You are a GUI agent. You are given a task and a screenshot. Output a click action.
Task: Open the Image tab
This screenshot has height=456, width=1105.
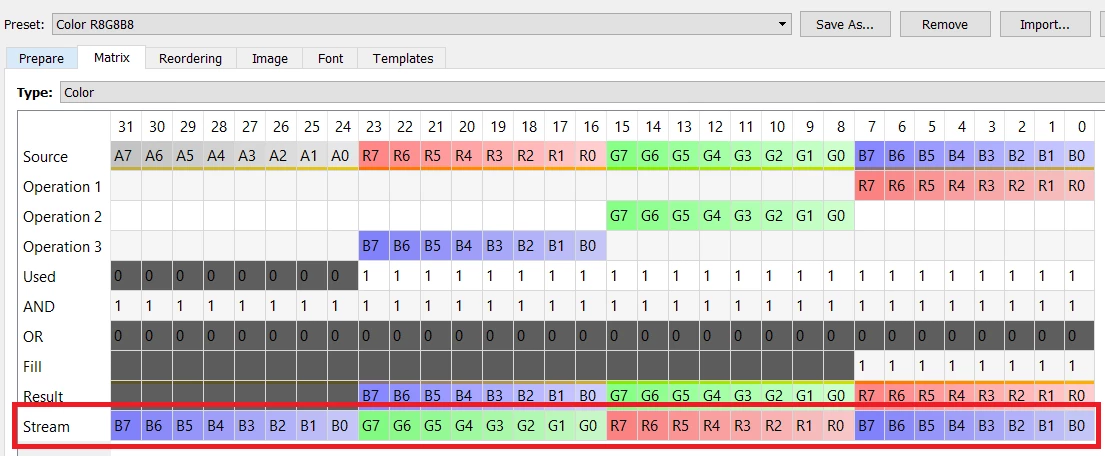[270, 58]
